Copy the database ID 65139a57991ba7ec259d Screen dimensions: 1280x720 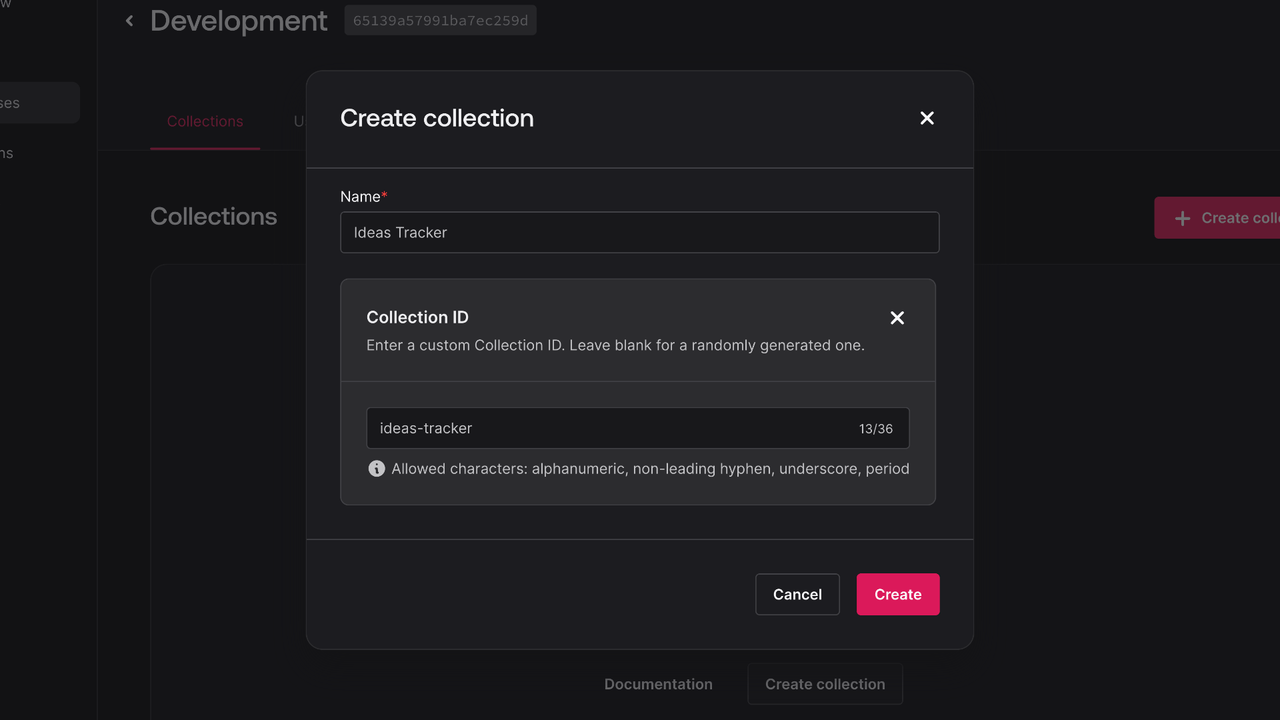(440, 21)
